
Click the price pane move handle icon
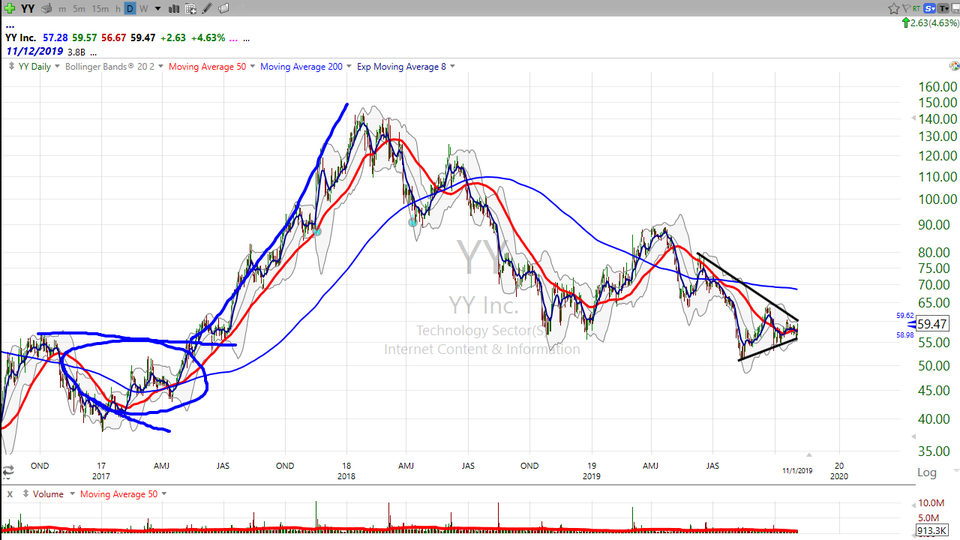tap(11, 66)
